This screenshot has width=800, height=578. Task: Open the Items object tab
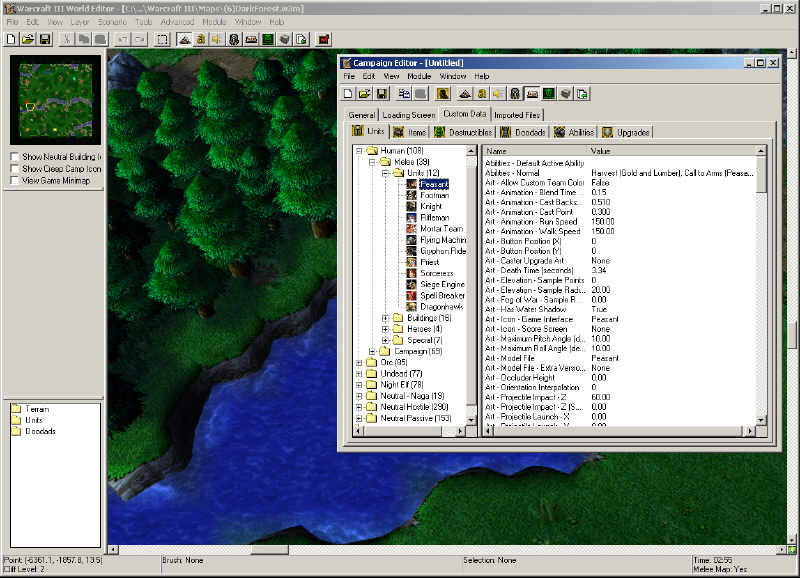point(410,133)
